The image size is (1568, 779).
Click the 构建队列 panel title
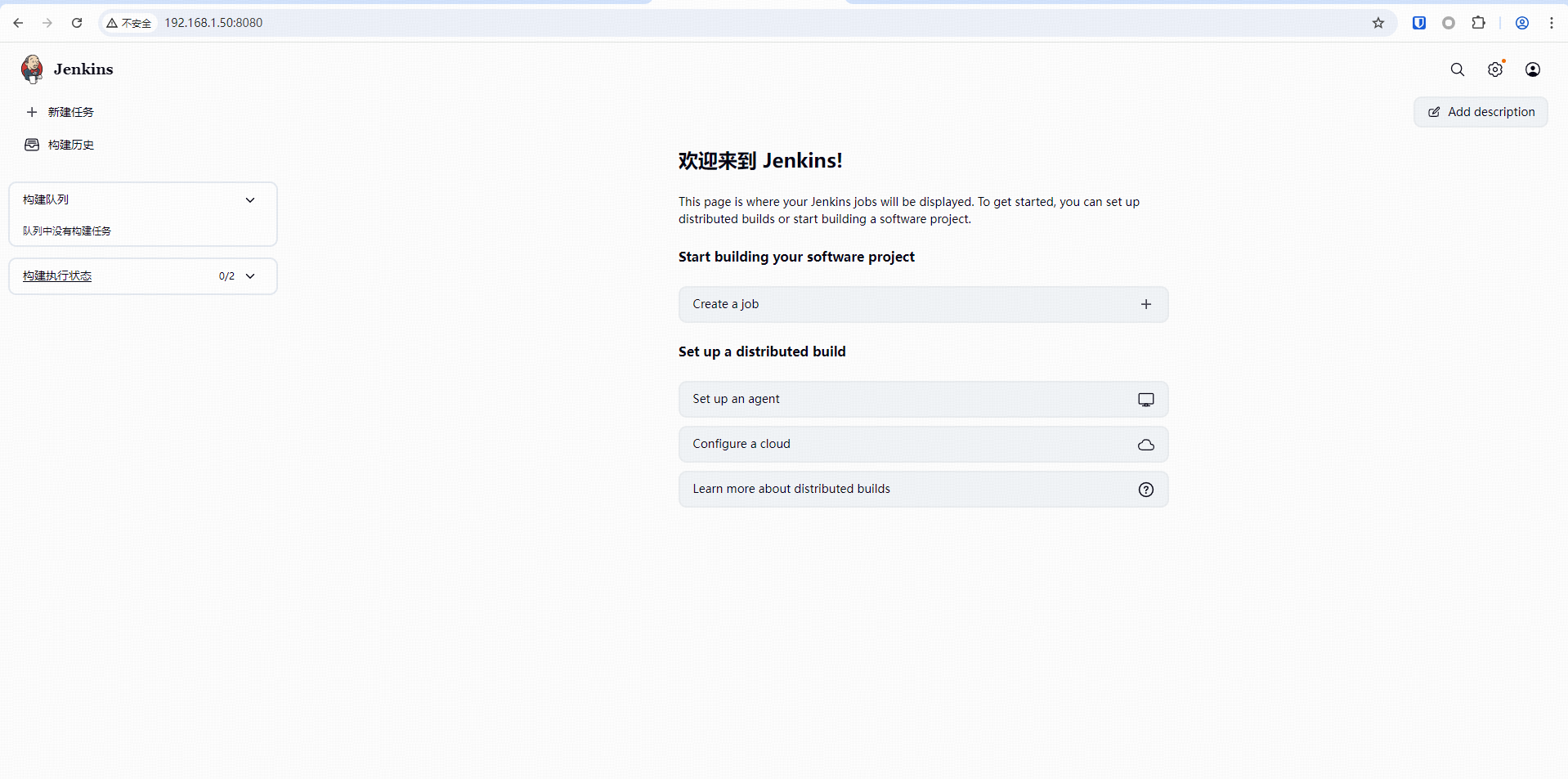tap(46, 199)
